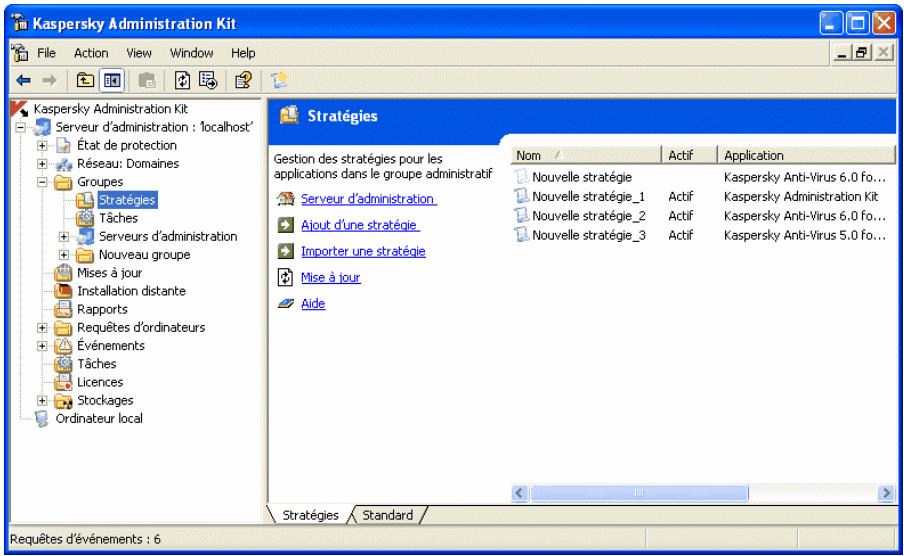
Task: Click the Stockages folder icon
Action: click(63, 401)
